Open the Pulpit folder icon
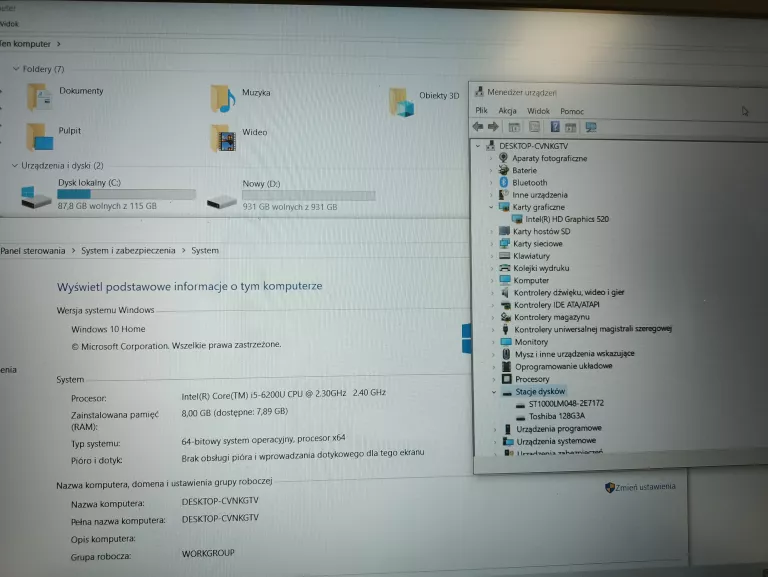This screenshot has height=577, width=768. coord(39,137)
